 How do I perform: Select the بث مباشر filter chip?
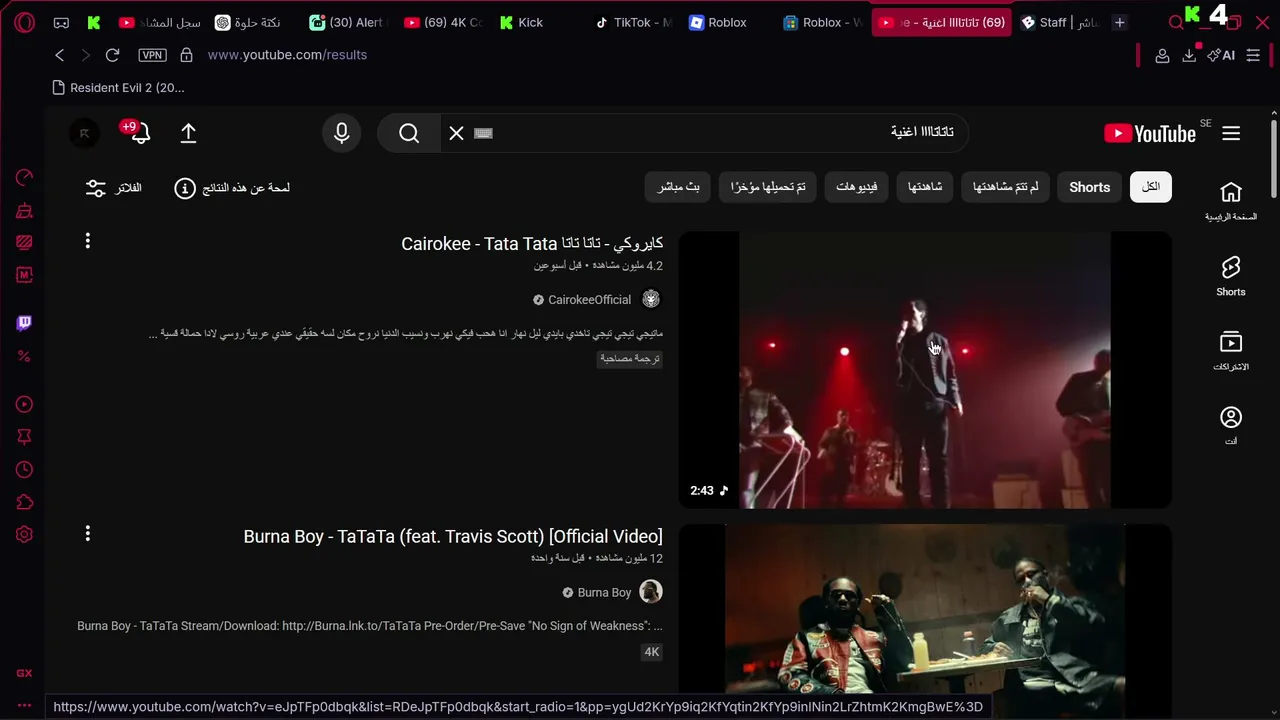(x=678, y=187)
